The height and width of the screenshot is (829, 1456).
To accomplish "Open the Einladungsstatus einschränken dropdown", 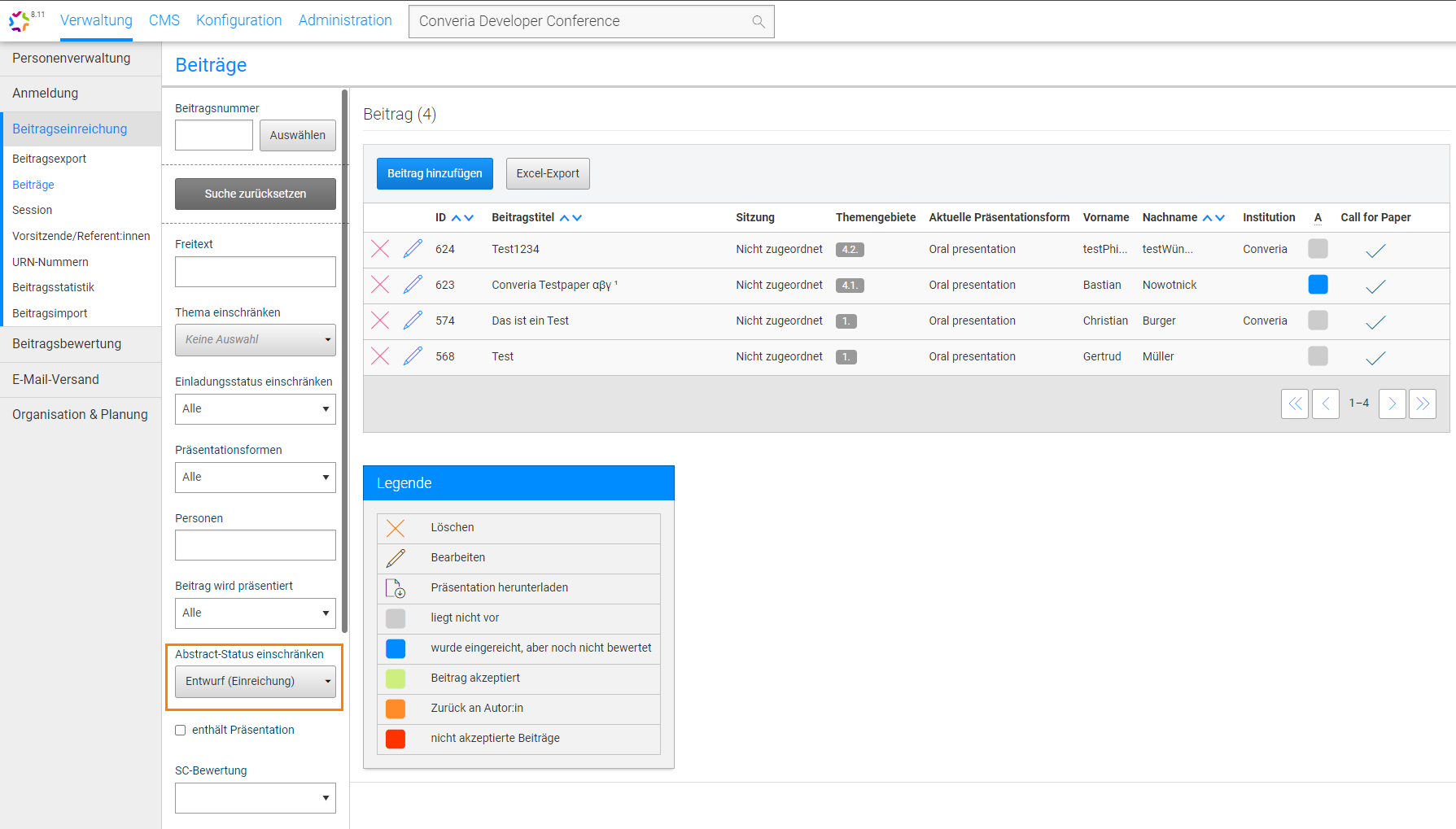I will [x=255, y=409].
